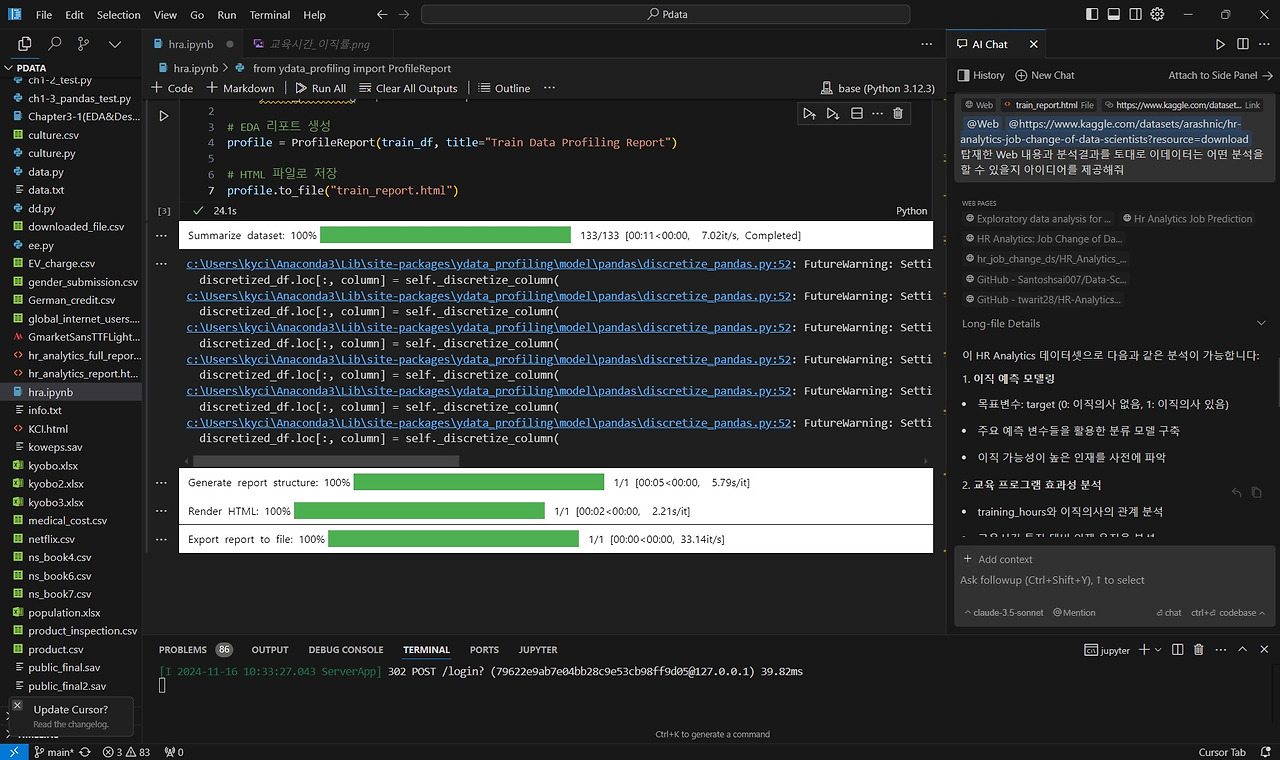Screen dimensions: 1280x760
Task: Open the Source Control view icon
Action: pos(83,44)
